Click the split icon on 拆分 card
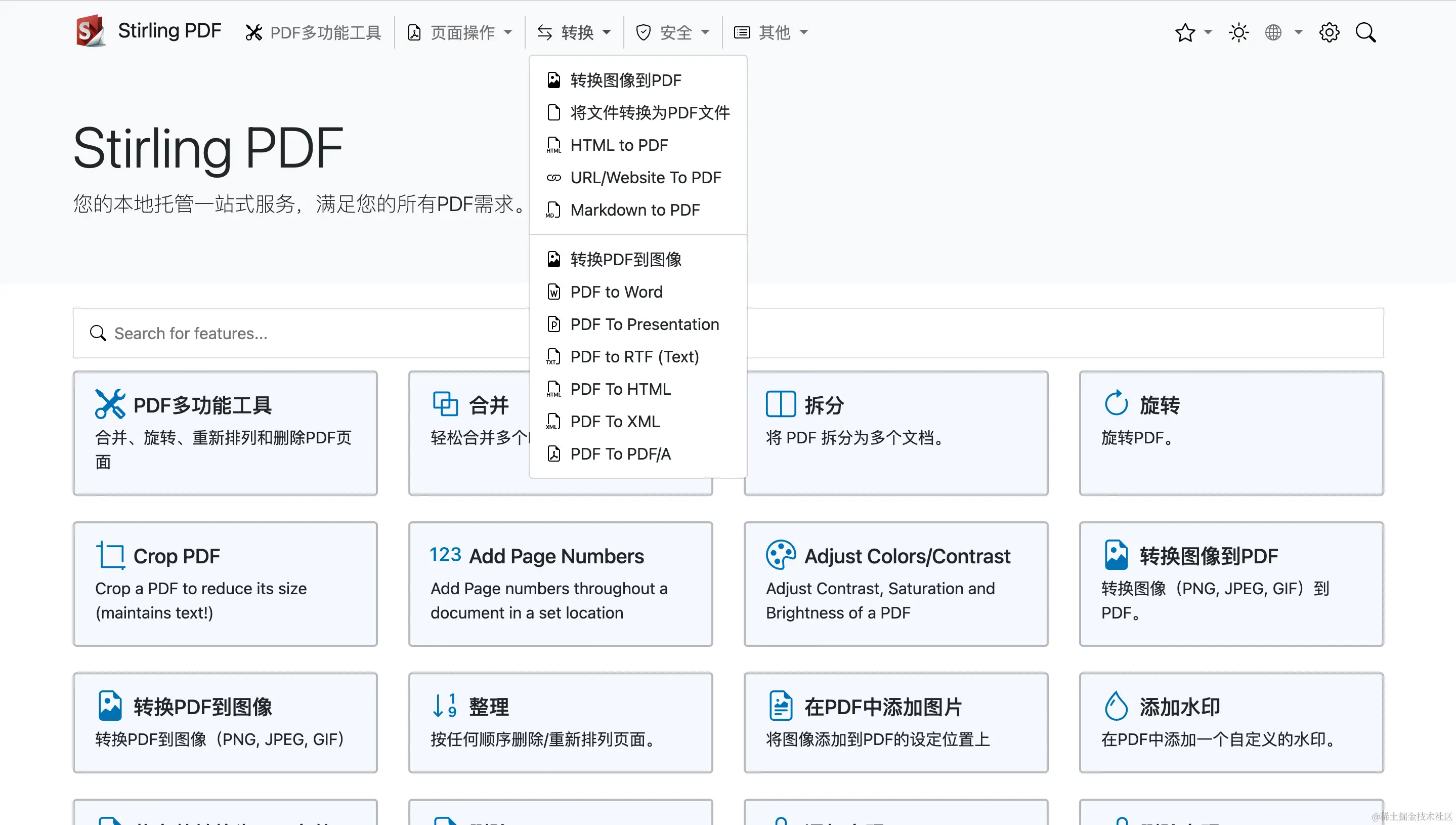Image resolution: width=1456 pixels, height=825 pixels. click(x=781, y=404)
